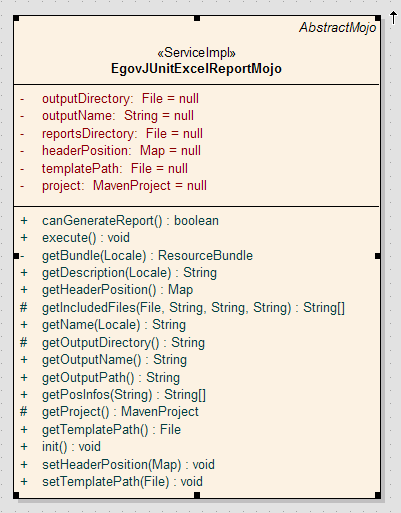
Task: Select the getBundle(Locale) operation
Action: click(137, 256)
